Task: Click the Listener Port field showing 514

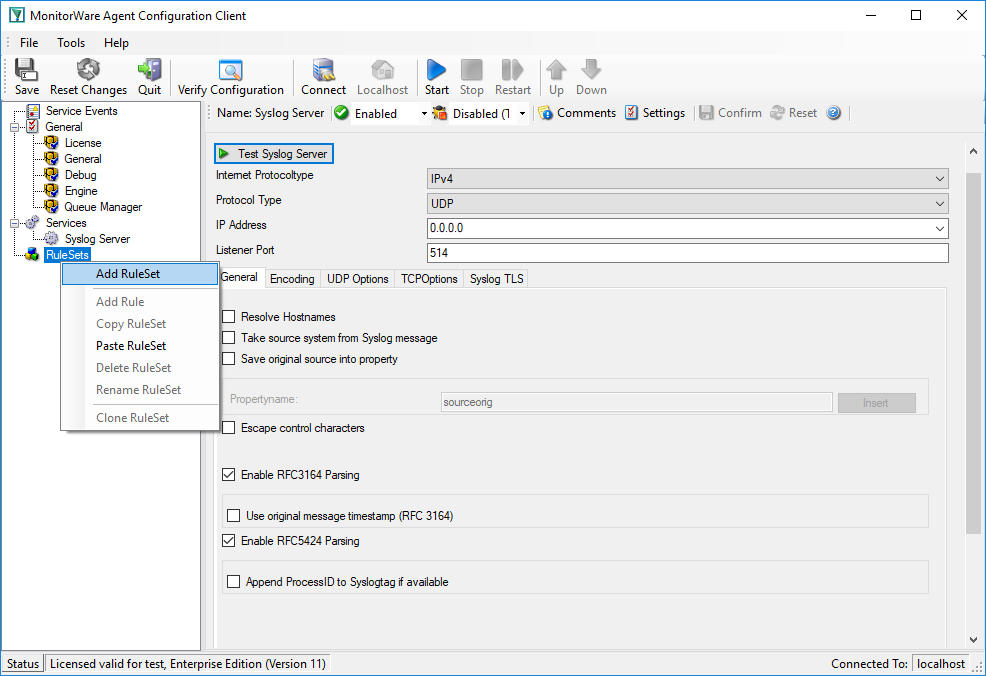Action: (687, 253)
